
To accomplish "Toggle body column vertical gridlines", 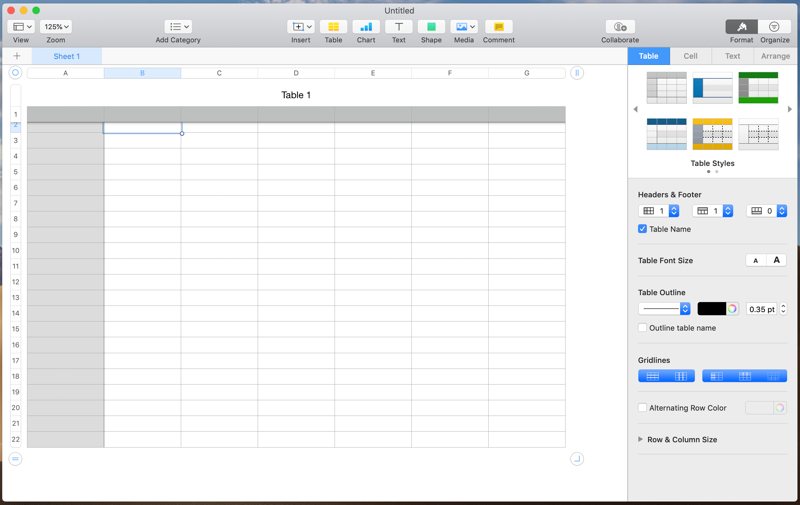I will [681, 376].
